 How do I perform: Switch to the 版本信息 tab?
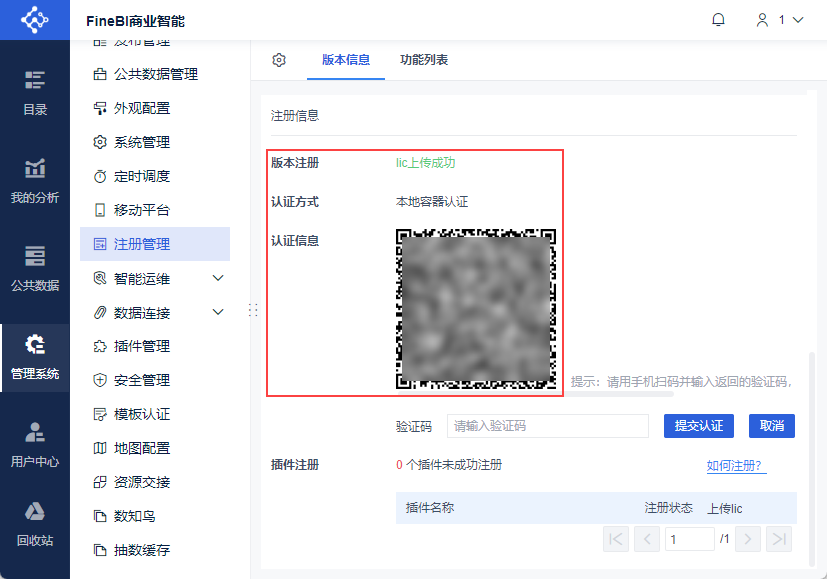346,60
